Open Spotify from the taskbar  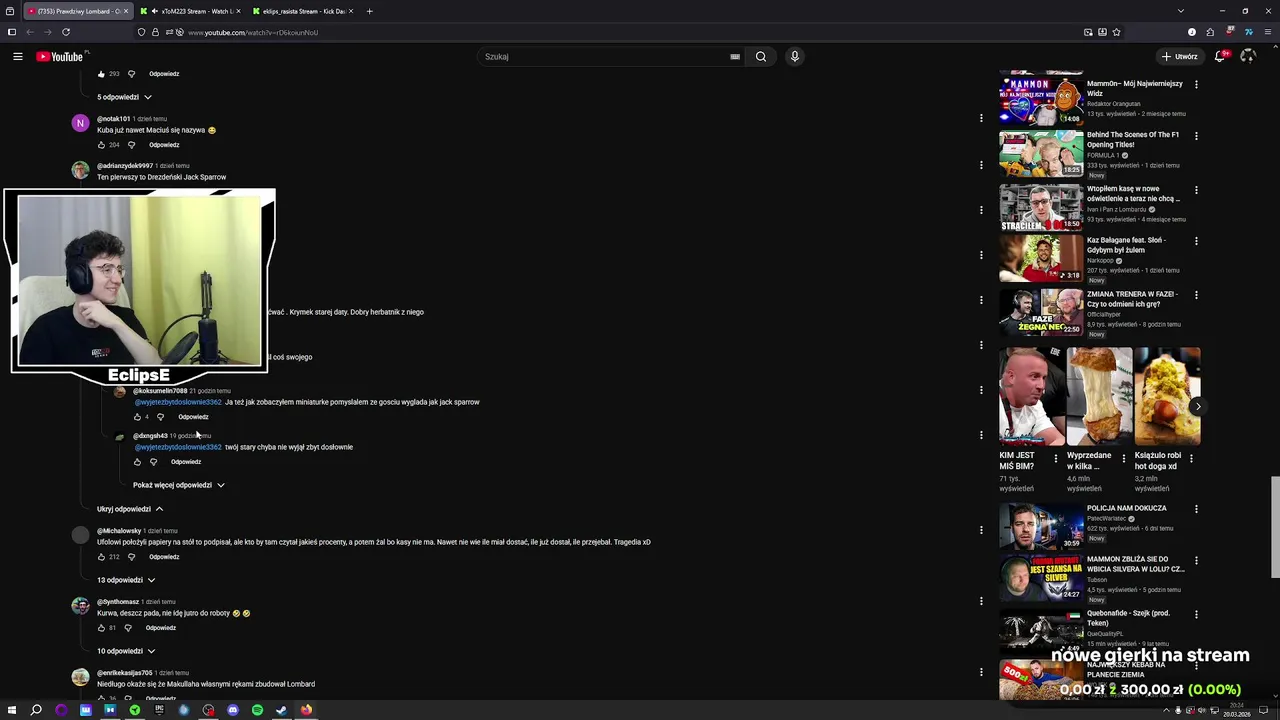tap(257, 710)
